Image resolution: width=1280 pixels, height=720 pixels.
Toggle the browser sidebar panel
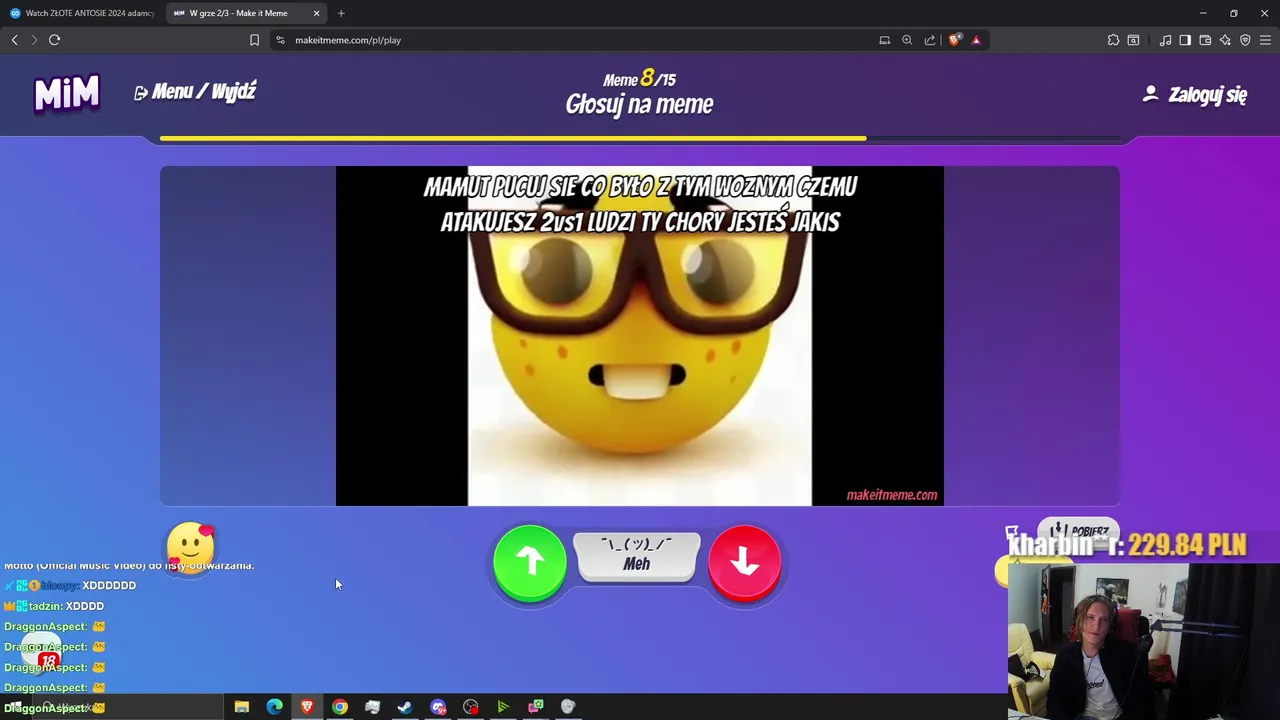tap(1185, 40)
